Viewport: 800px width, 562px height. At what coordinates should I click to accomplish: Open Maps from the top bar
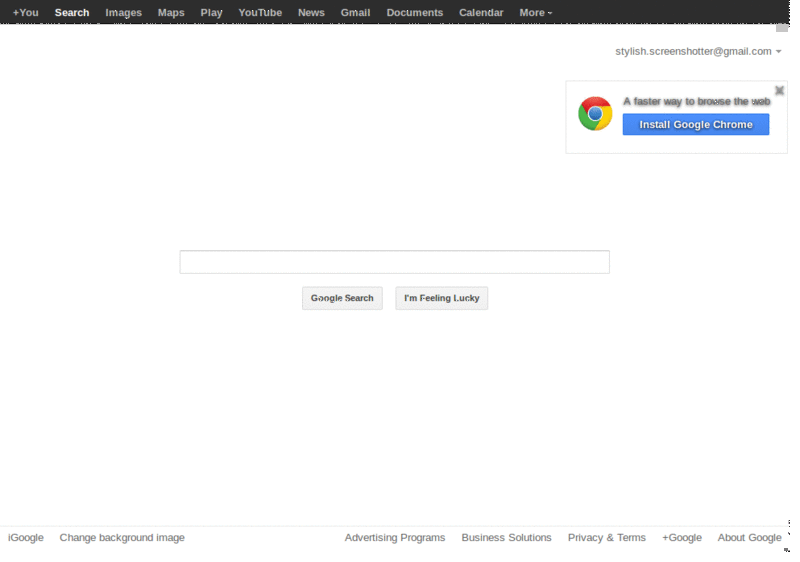171,12
